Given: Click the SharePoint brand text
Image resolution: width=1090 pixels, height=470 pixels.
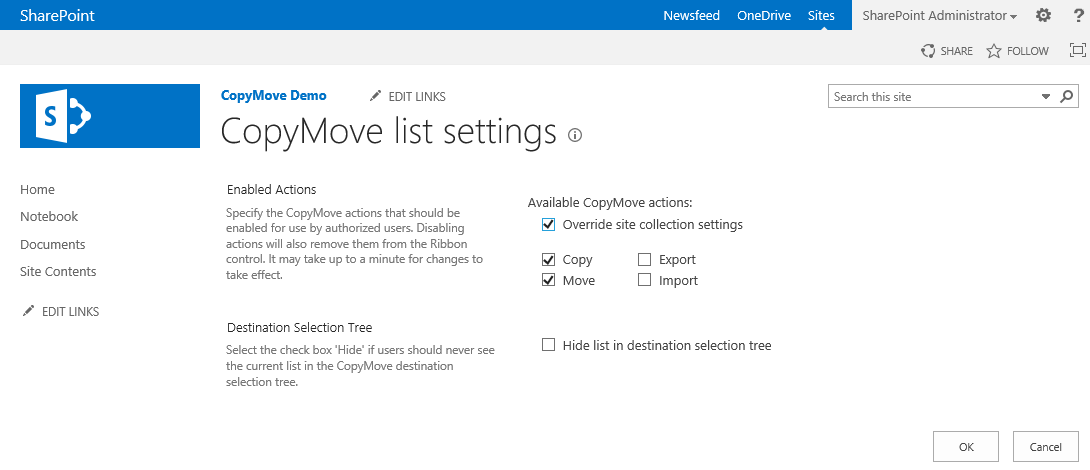Looking at the screenshot, I should point(57,15).
